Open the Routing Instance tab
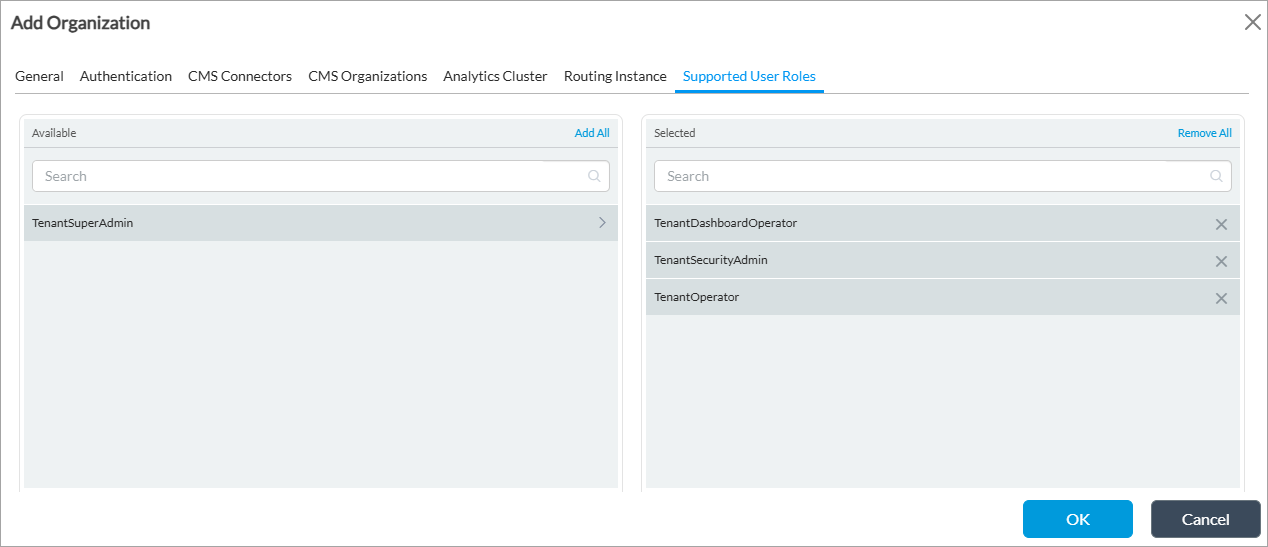The image size is (1268, 547). (x=615, y=76)
